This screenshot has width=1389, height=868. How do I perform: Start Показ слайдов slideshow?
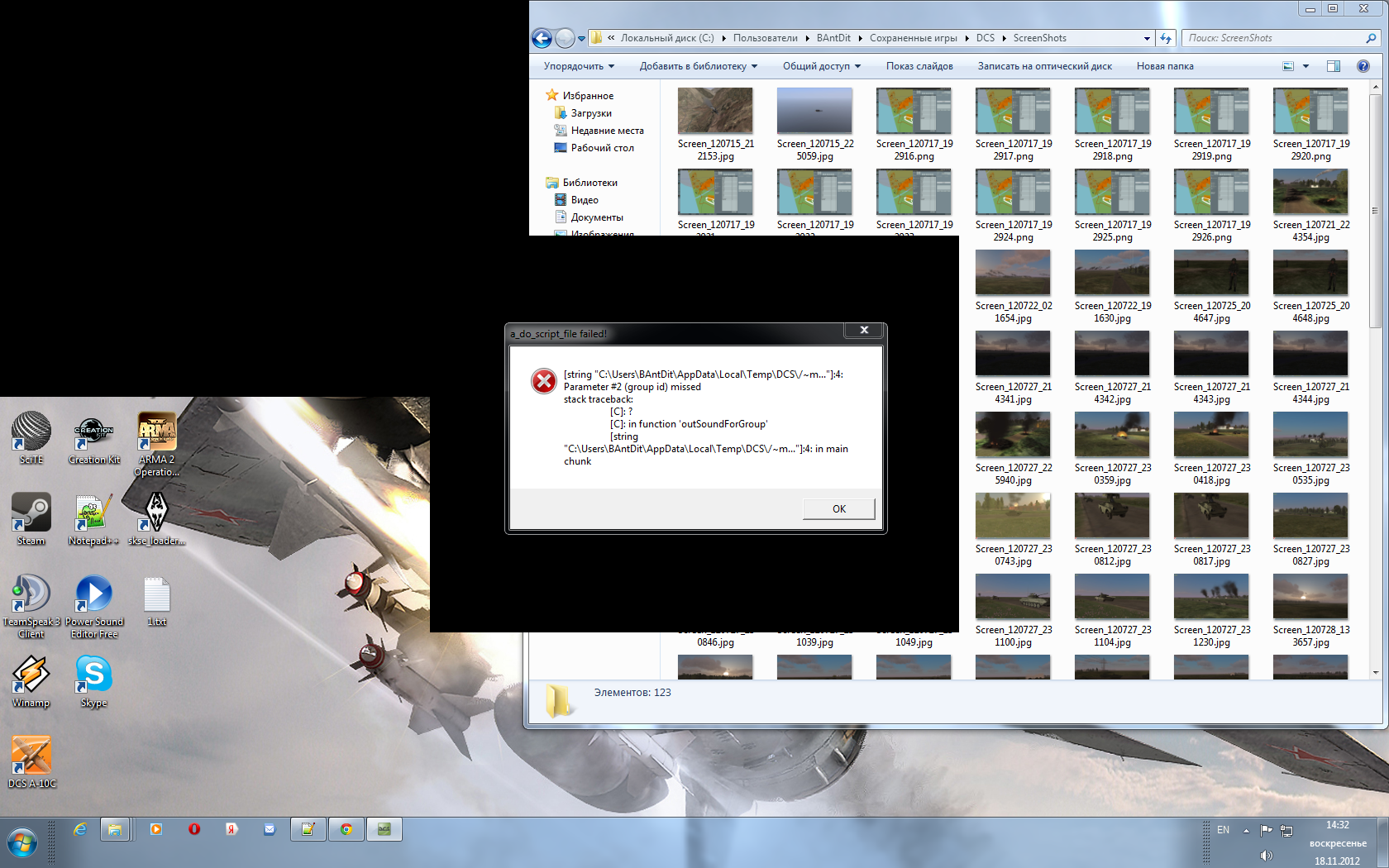point(919,66)
